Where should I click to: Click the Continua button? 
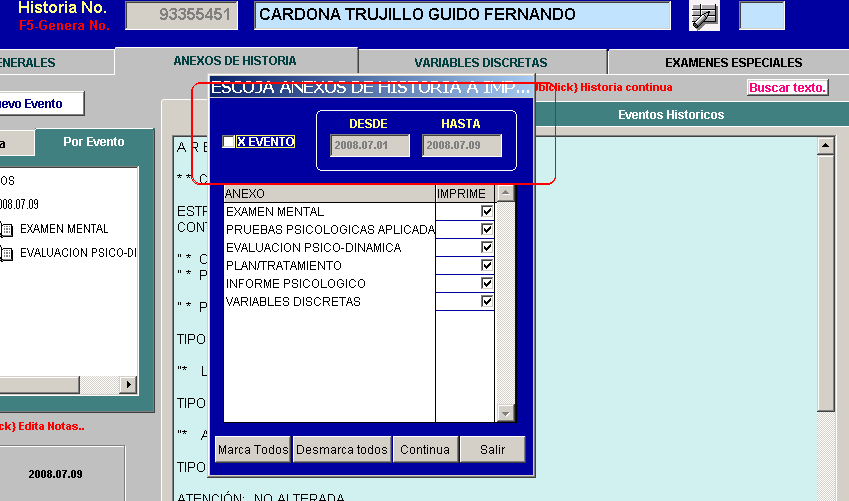(x=425, y=450)
